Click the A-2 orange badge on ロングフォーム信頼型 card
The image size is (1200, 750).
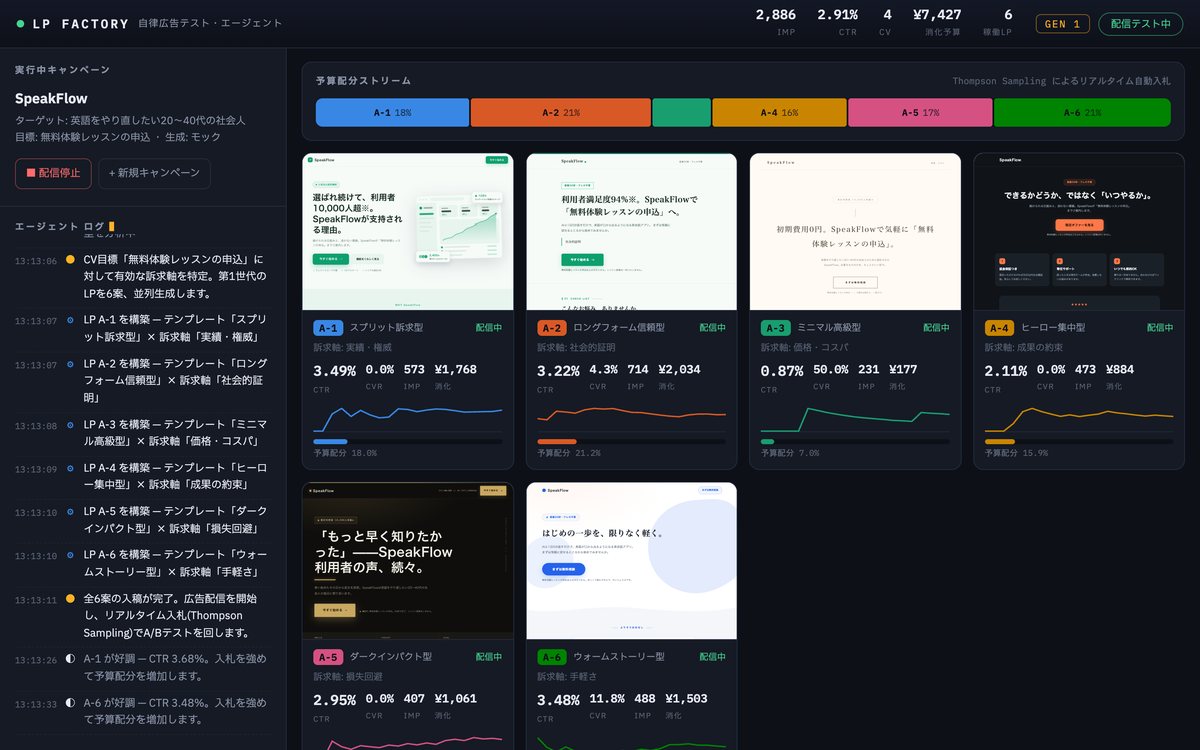coord(552,328)
